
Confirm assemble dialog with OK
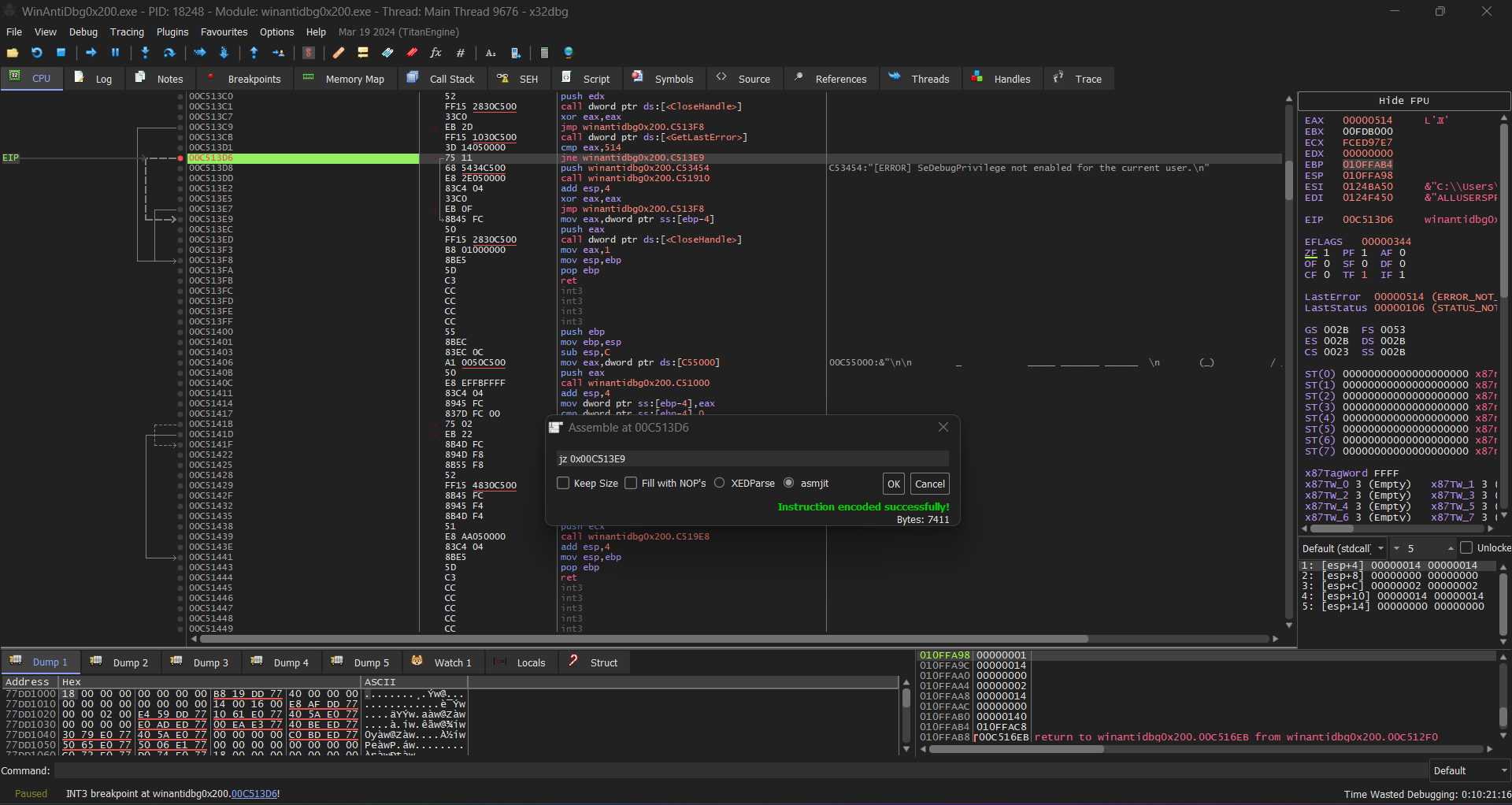894,484
